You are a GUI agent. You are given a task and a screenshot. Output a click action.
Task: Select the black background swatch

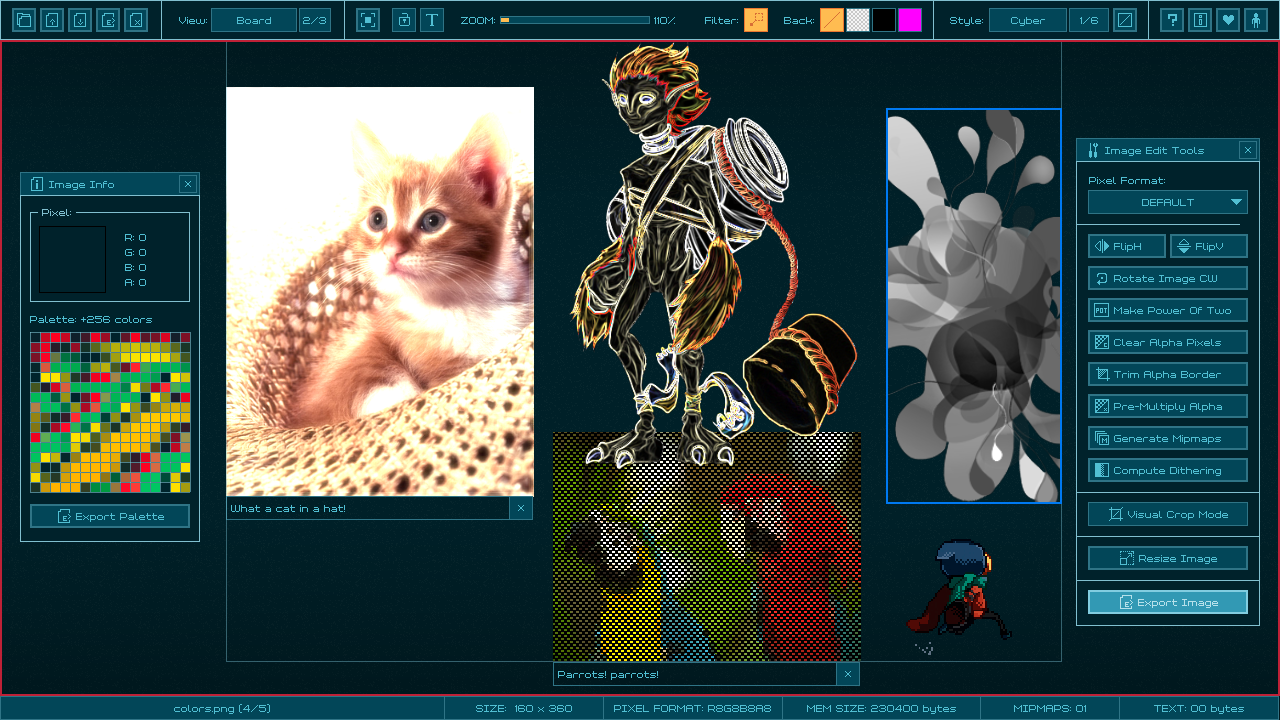[x=884, y=20]
